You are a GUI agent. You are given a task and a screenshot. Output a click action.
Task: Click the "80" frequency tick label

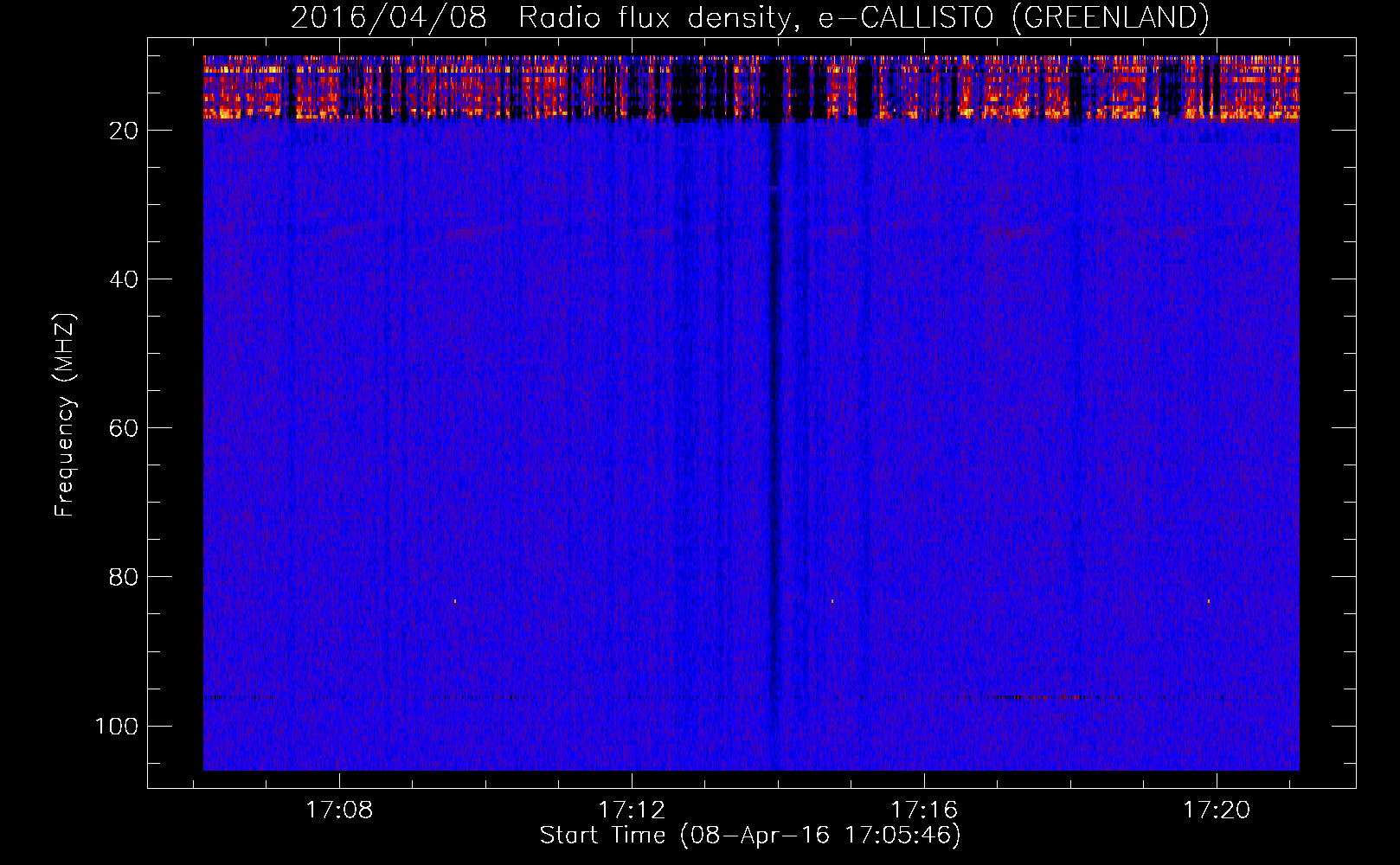(x=124, y=577)
